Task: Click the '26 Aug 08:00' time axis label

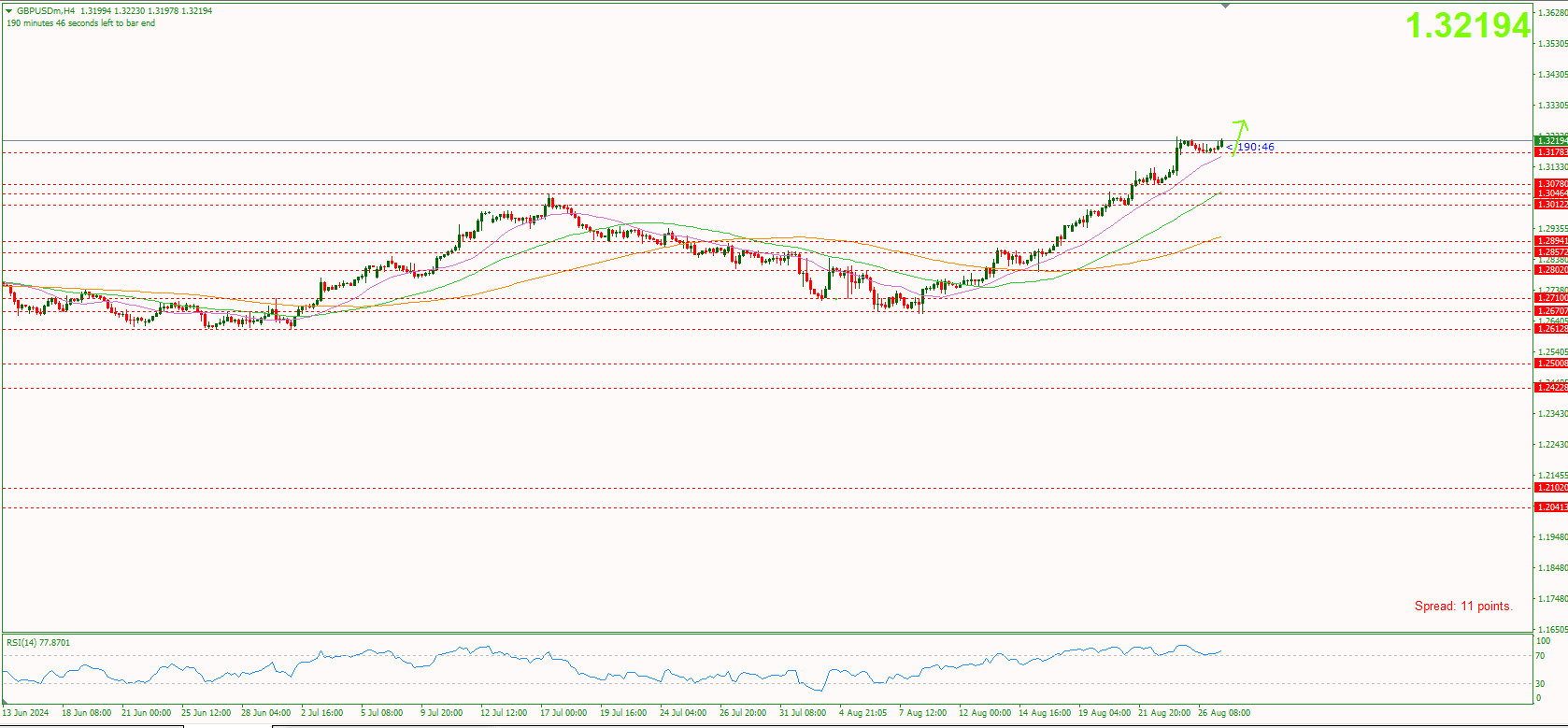Action: click(1224, 713)
